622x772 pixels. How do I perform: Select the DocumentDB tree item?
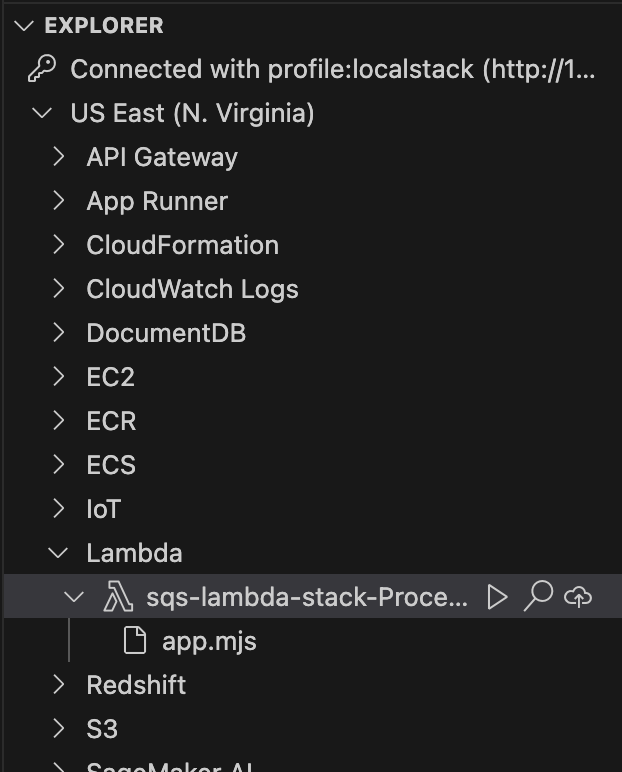[x=166, y=333]
